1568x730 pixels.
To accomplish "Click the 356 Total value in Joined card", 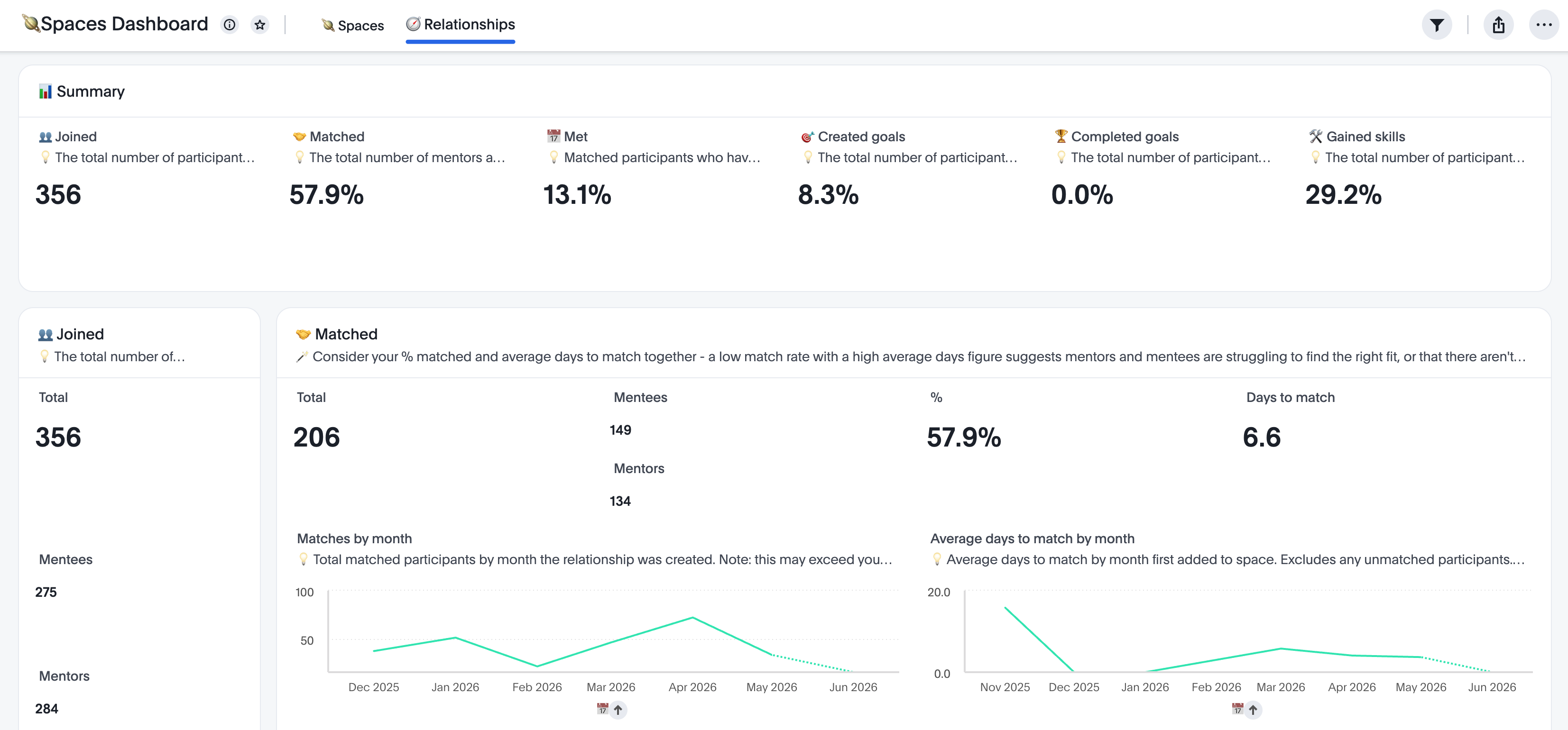I will pyautogui.click(x=58, y=438).
